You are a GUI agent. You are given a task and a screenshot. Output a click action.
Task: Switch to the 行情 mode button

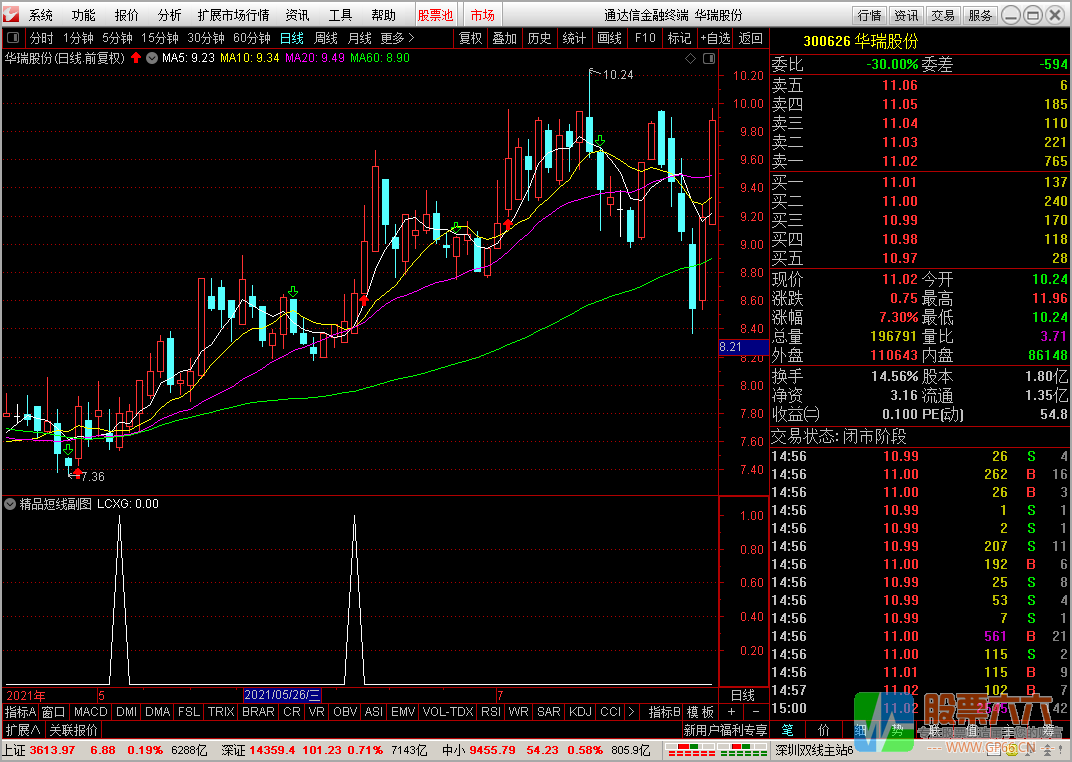coord(870,15)
